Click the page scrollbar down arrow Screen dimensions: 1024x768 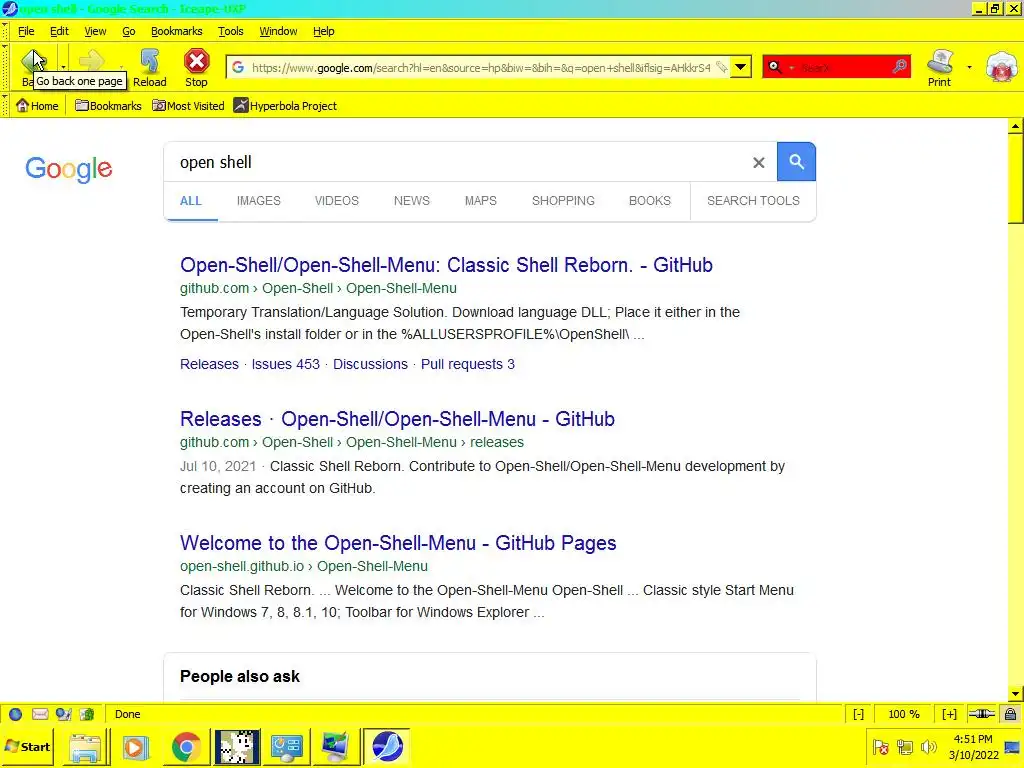(1015, 694)
